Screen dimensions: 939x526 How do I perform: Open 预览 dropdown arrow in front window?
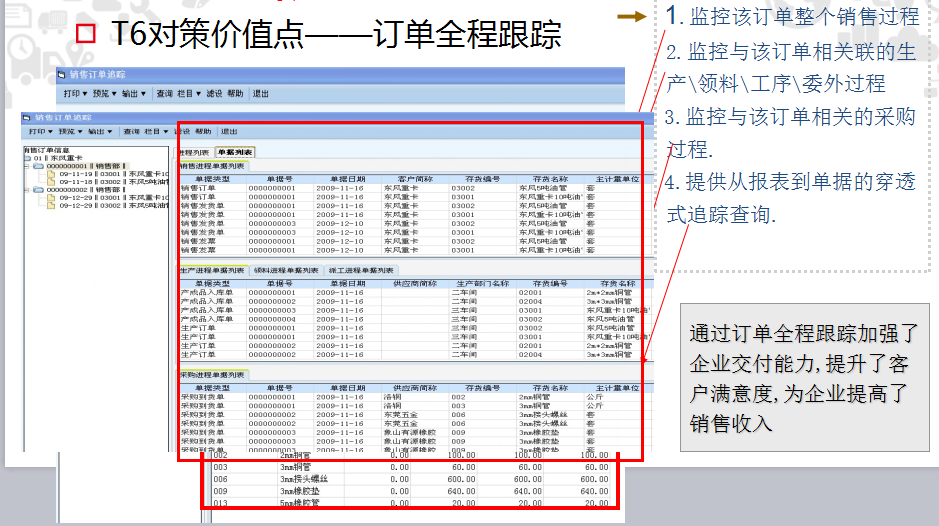pos(80,132)
